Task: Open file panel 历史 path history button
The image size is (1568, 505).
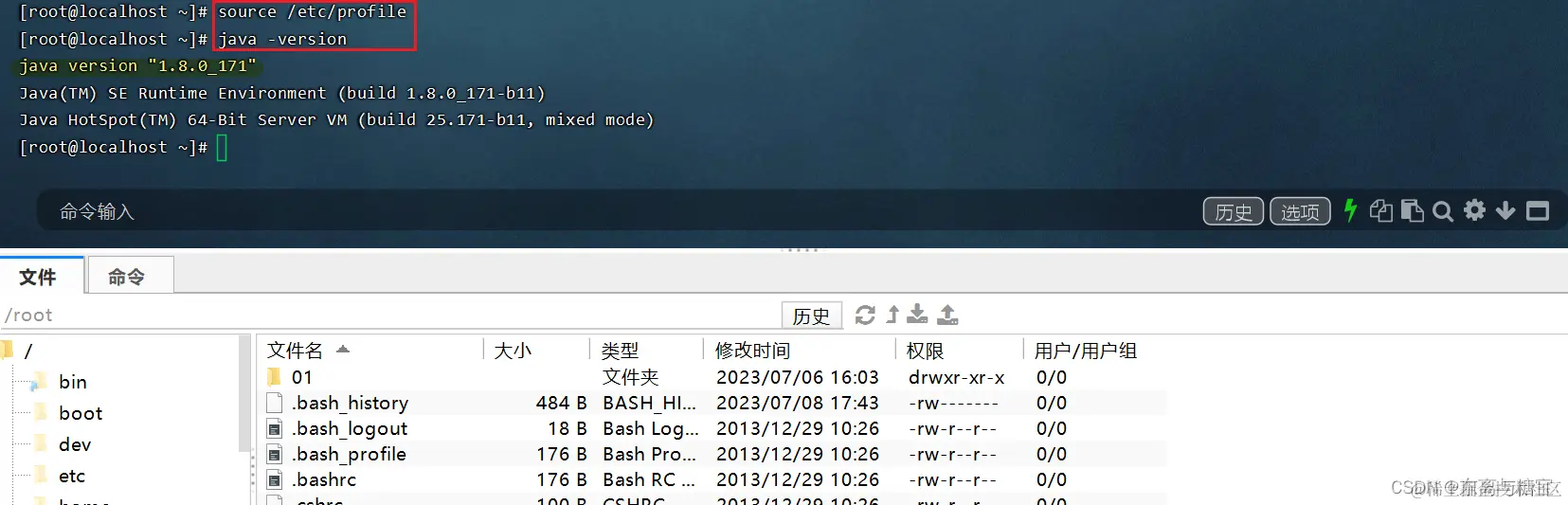Action: coord(812,316)
